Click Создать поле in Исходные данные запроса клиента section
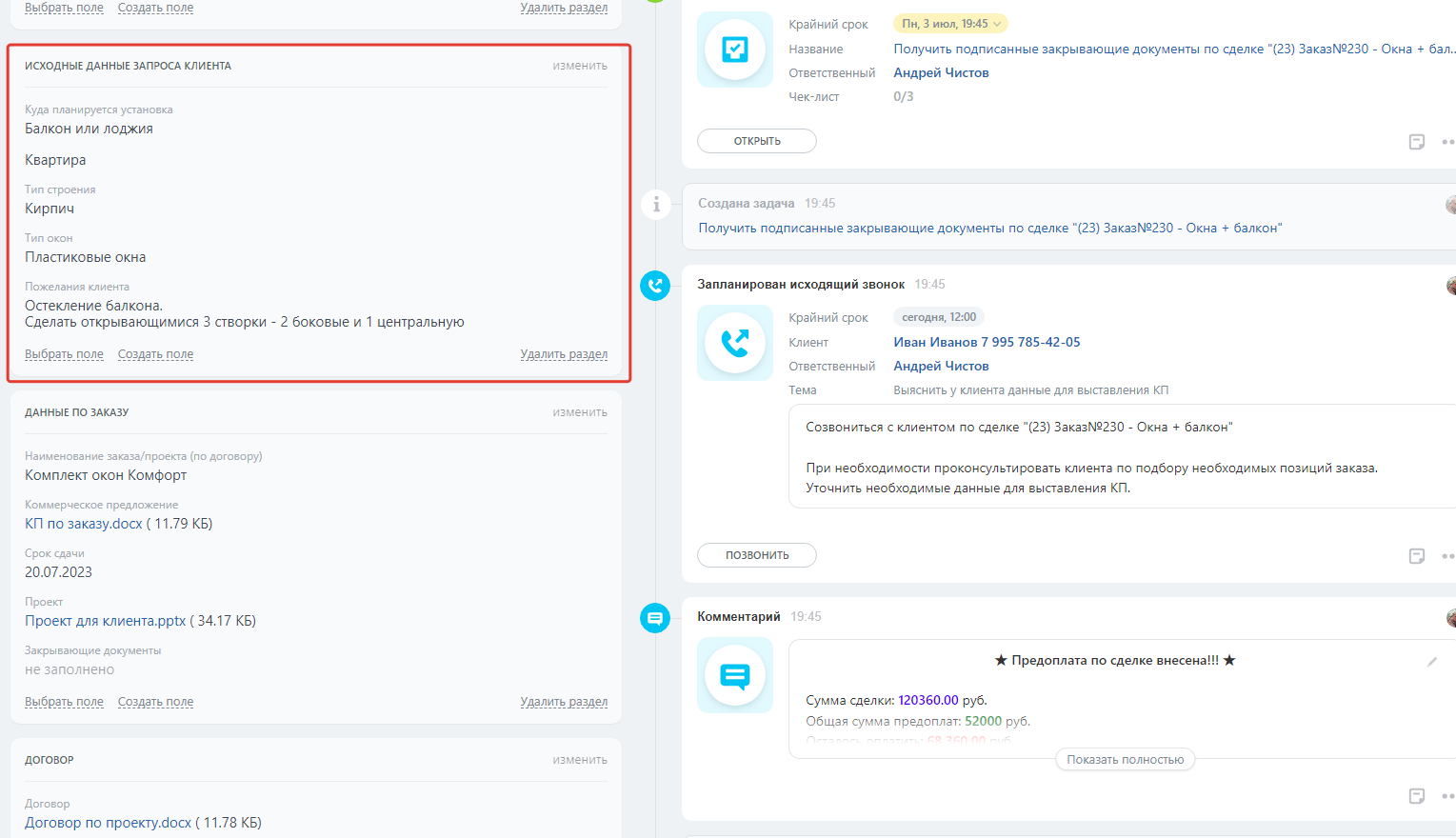 click(x=155, y=354)
